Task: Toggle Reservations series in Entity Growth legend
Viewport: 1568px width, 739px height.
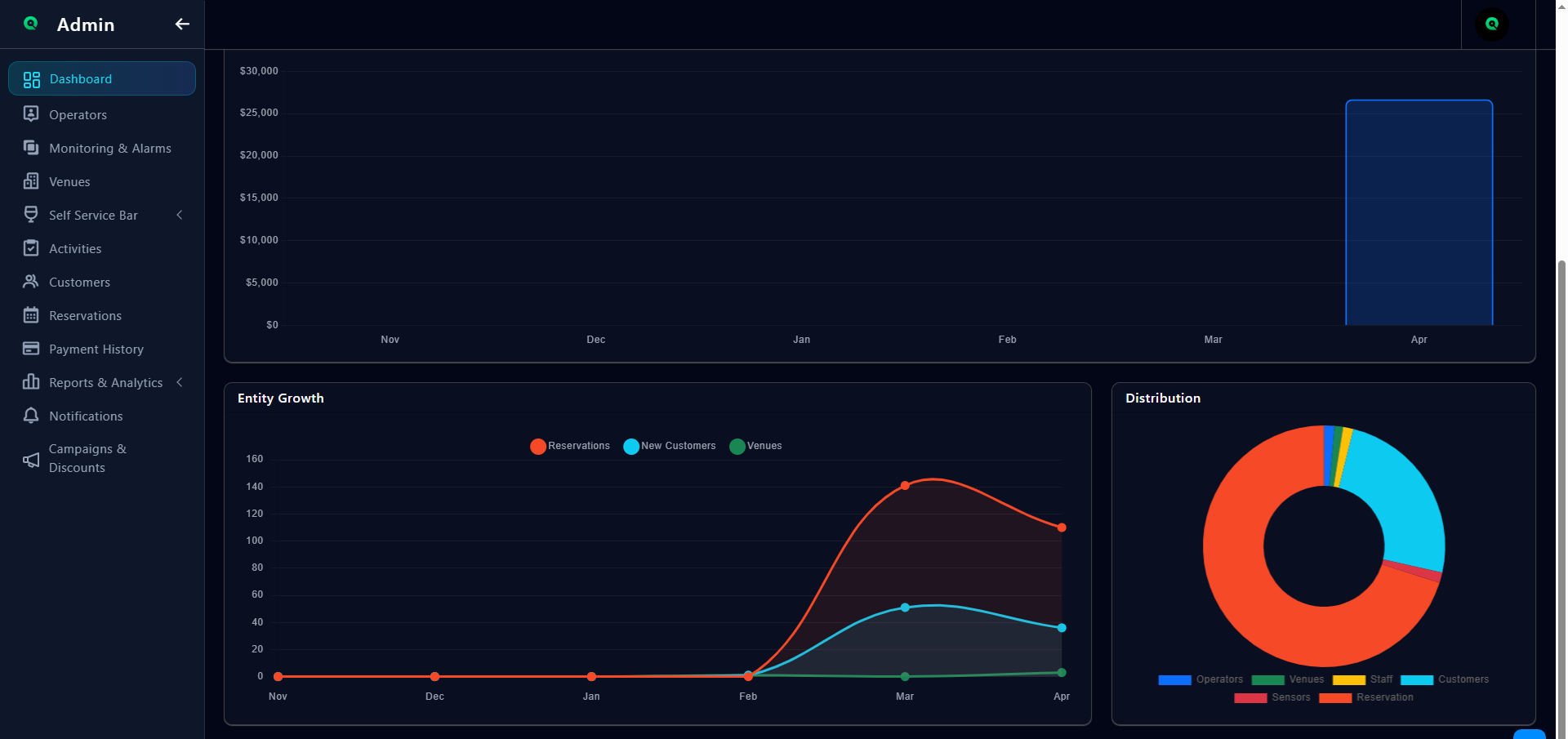Action: coord(570,446)
